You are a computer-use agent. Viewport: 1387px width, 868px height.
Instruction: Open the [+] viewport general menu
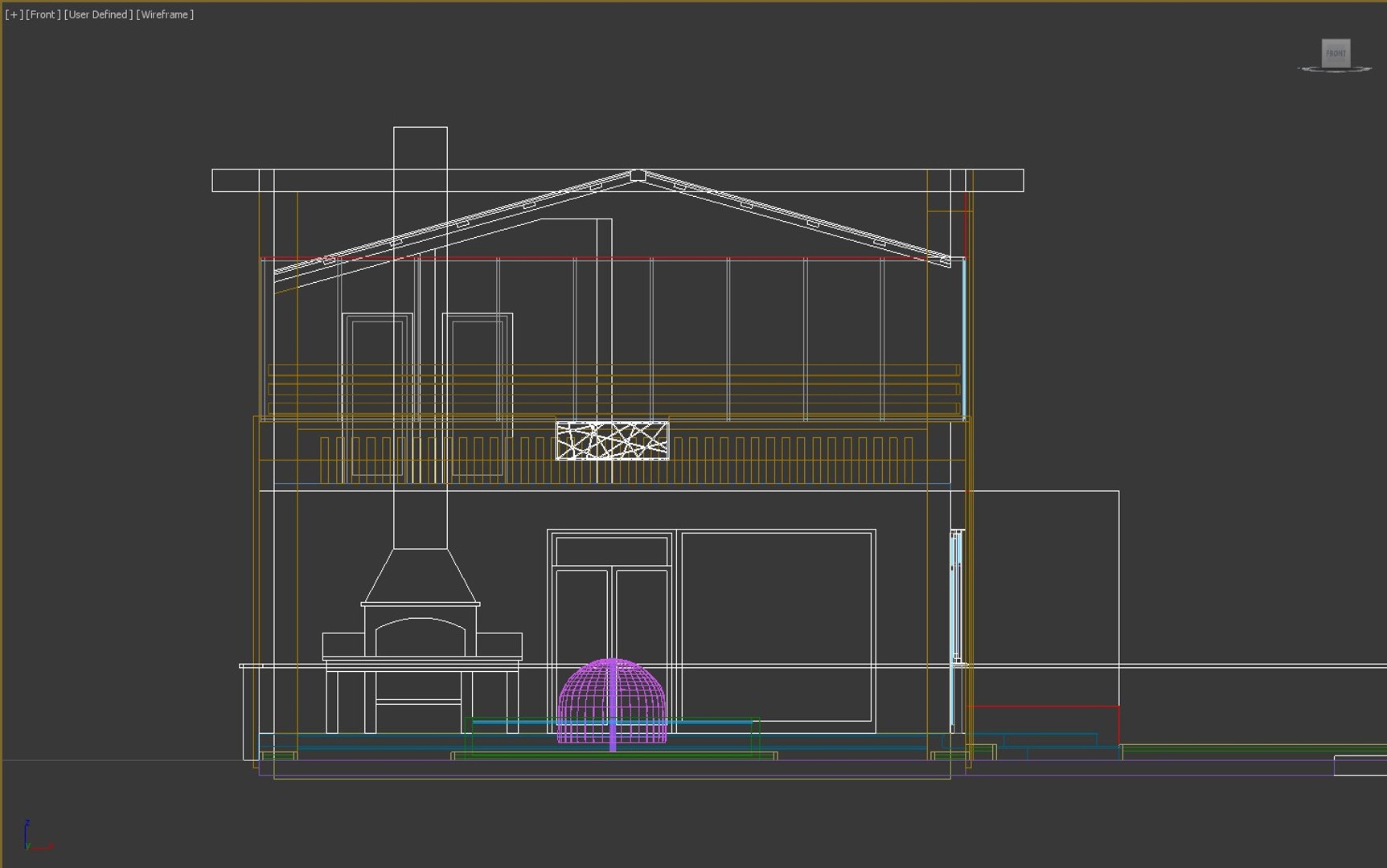coord(14,14)
